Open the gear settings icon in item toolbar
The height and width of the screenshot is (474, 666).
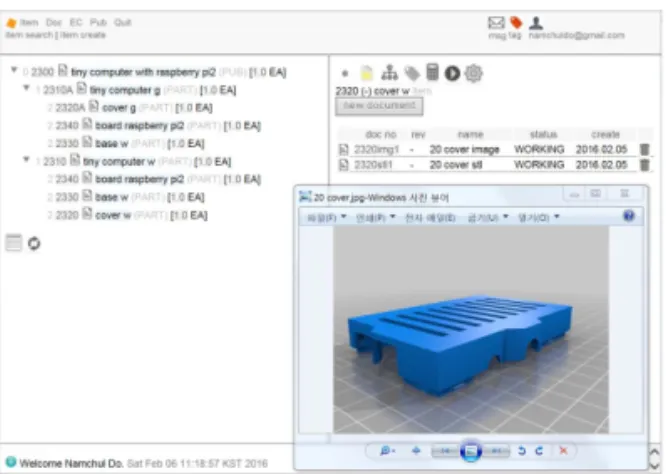click(474, 73)
